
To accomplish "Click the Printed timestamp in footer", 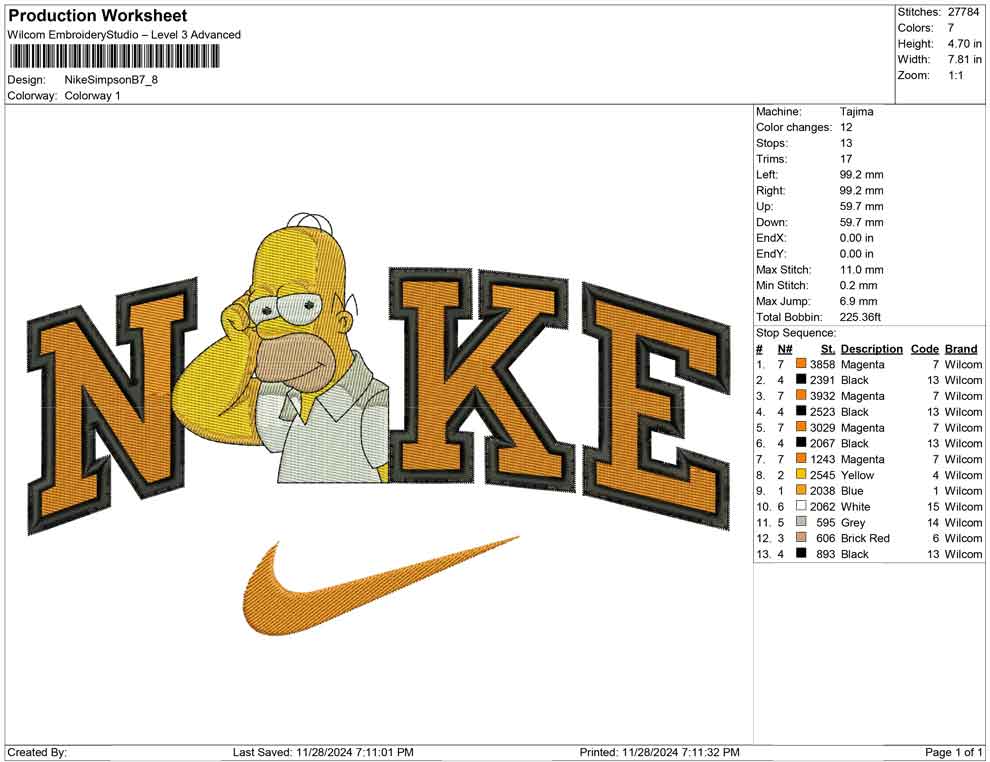I will point(659,752).
